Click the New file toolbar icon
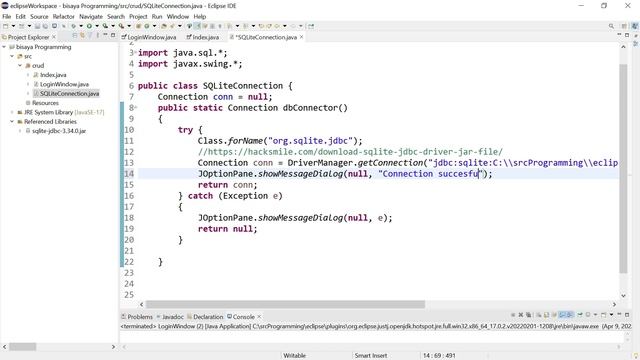 (5, 26)
